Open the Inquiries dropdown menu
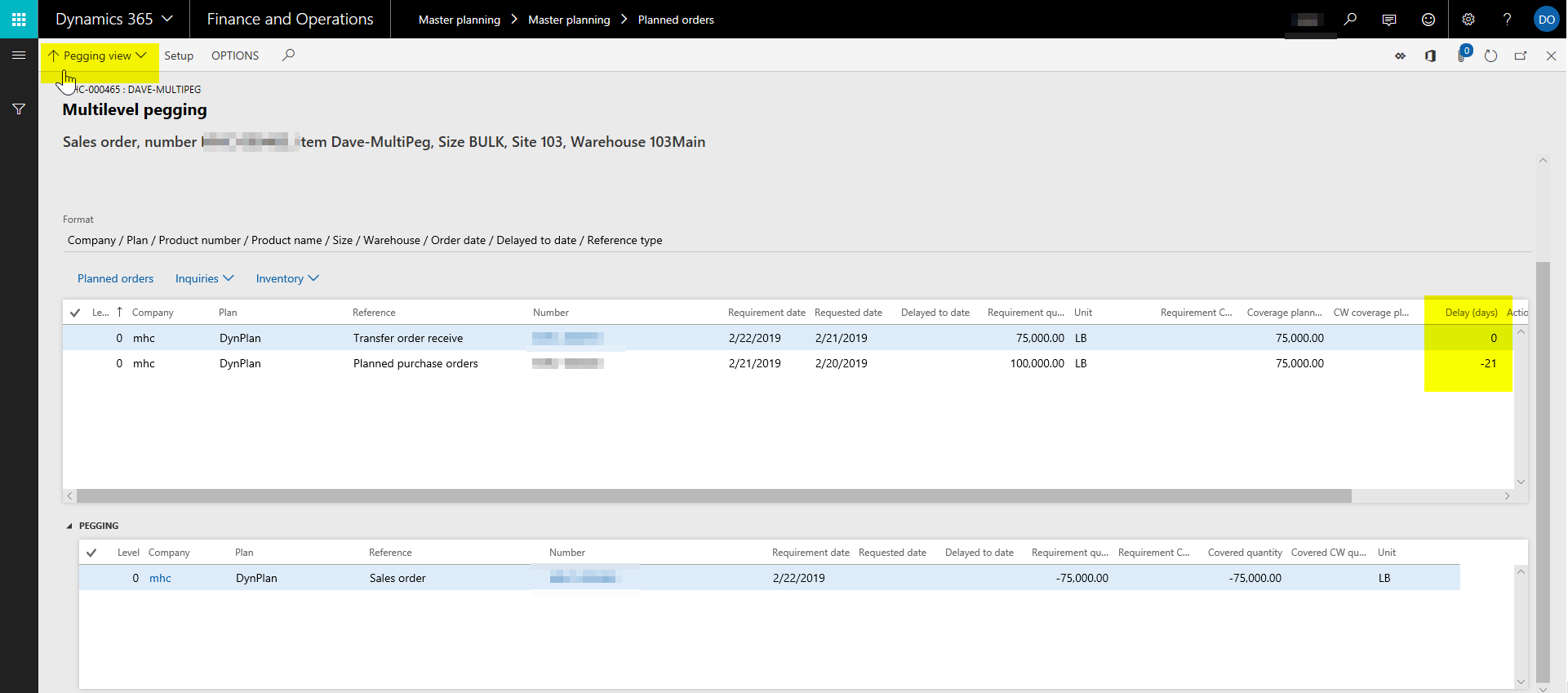The width and height of the screenshot is (1568, 693). [204, 278]
